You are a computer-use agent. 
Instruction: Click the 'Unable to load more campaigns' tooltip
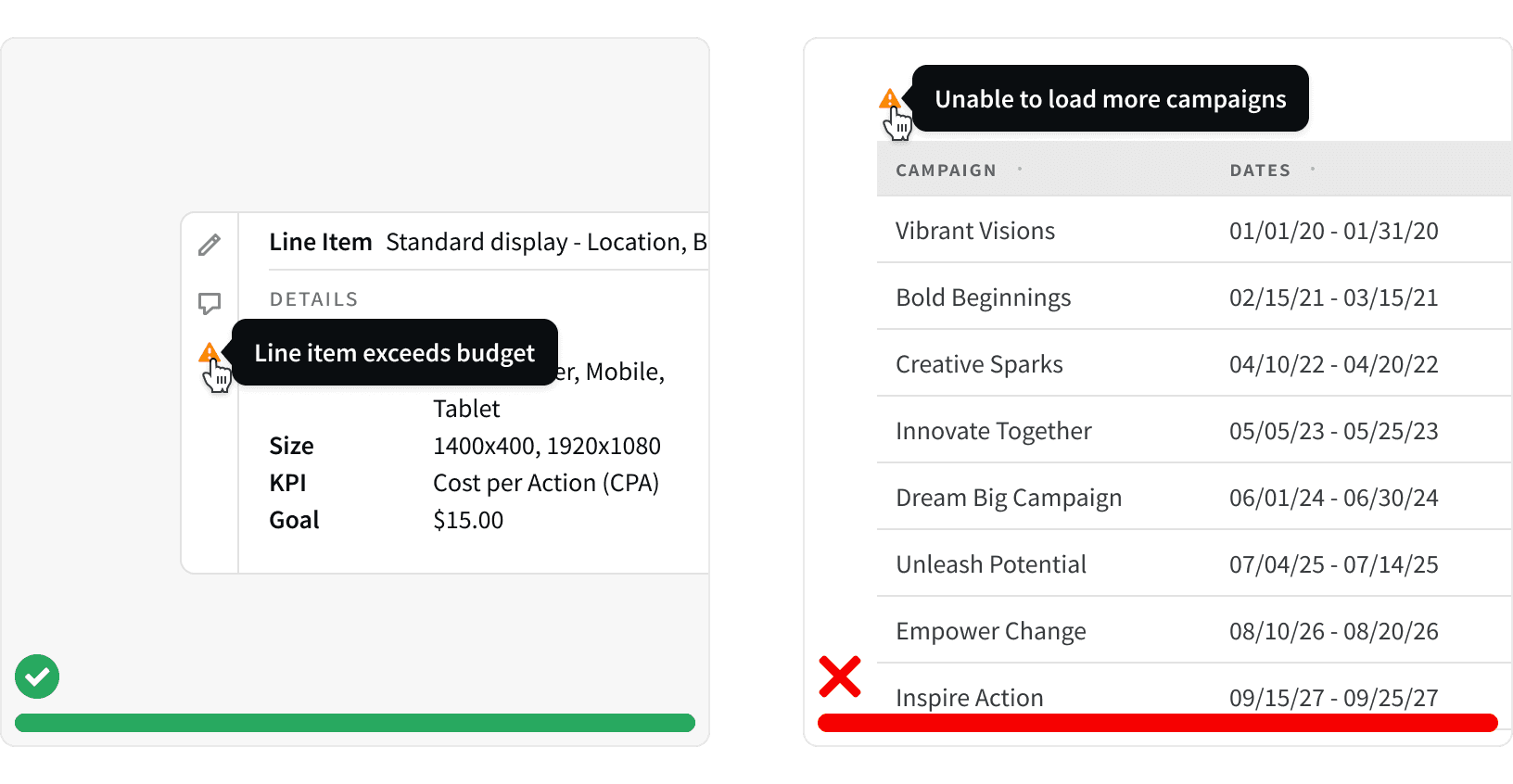[x=1111, y=98]
